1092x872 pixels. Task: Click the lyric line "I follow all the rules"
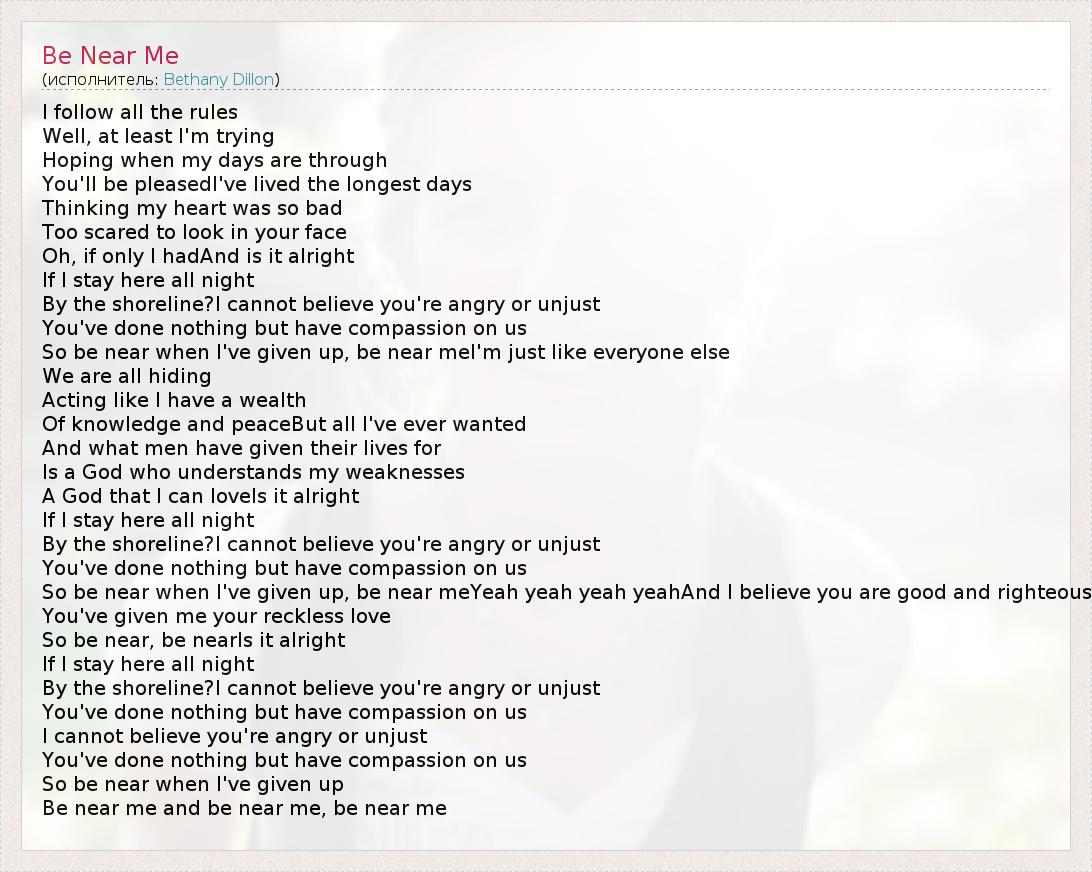[x=140, y=112]
